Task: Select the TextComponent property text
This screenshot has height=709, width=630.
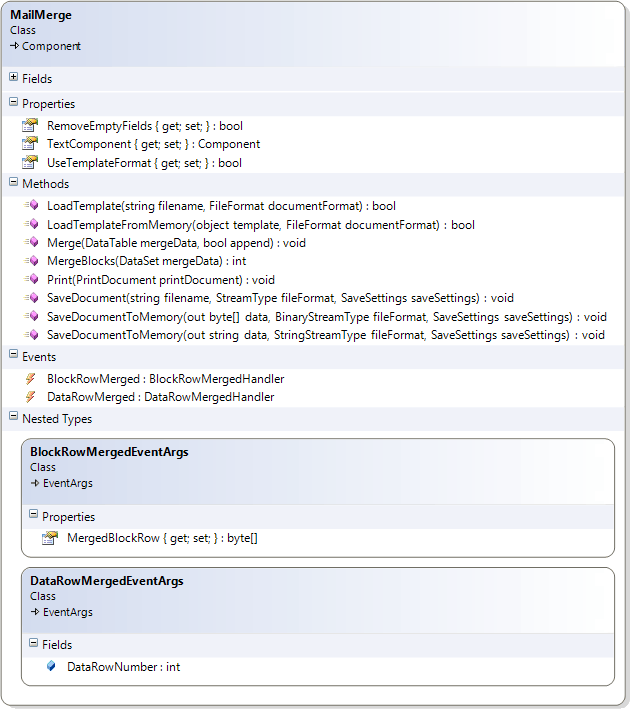Action: (153, 144)
